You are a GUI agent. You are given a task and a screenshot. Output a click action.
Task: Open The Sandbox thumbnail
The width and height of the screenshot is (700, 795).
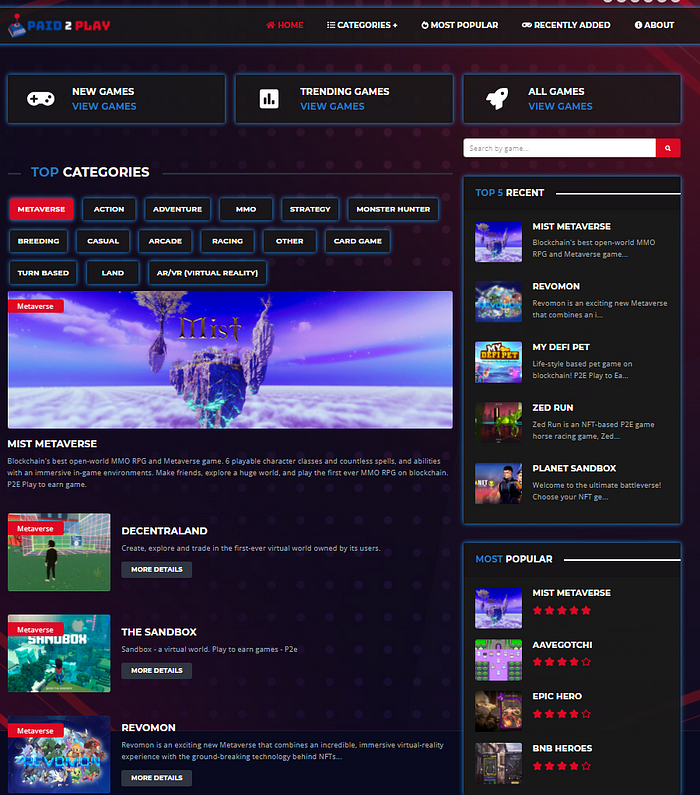click(x=59, y=654)
